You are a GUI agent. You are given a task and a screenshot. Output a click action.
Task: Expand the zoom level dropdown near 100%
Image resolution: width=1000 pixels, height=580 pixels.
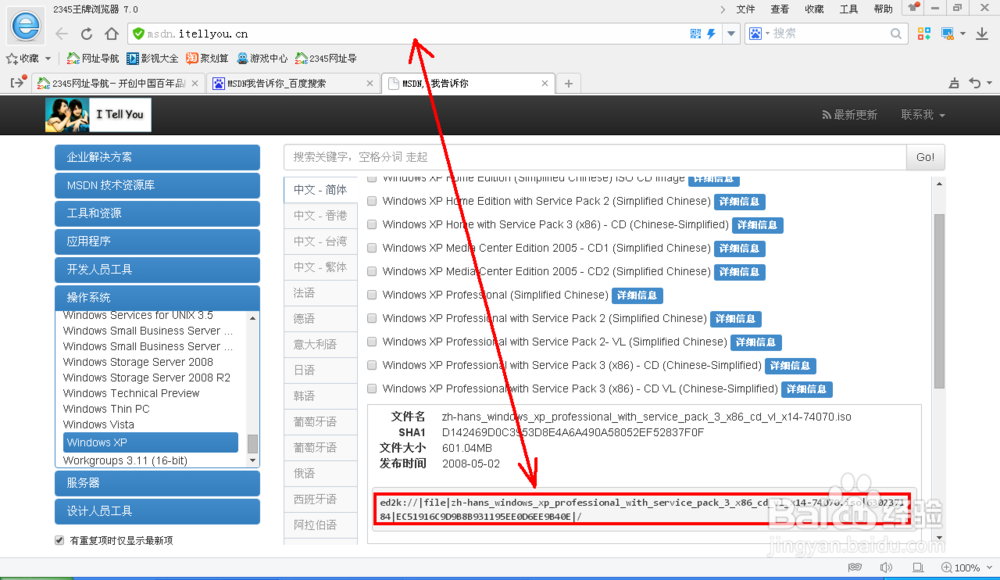pos(988,568)
